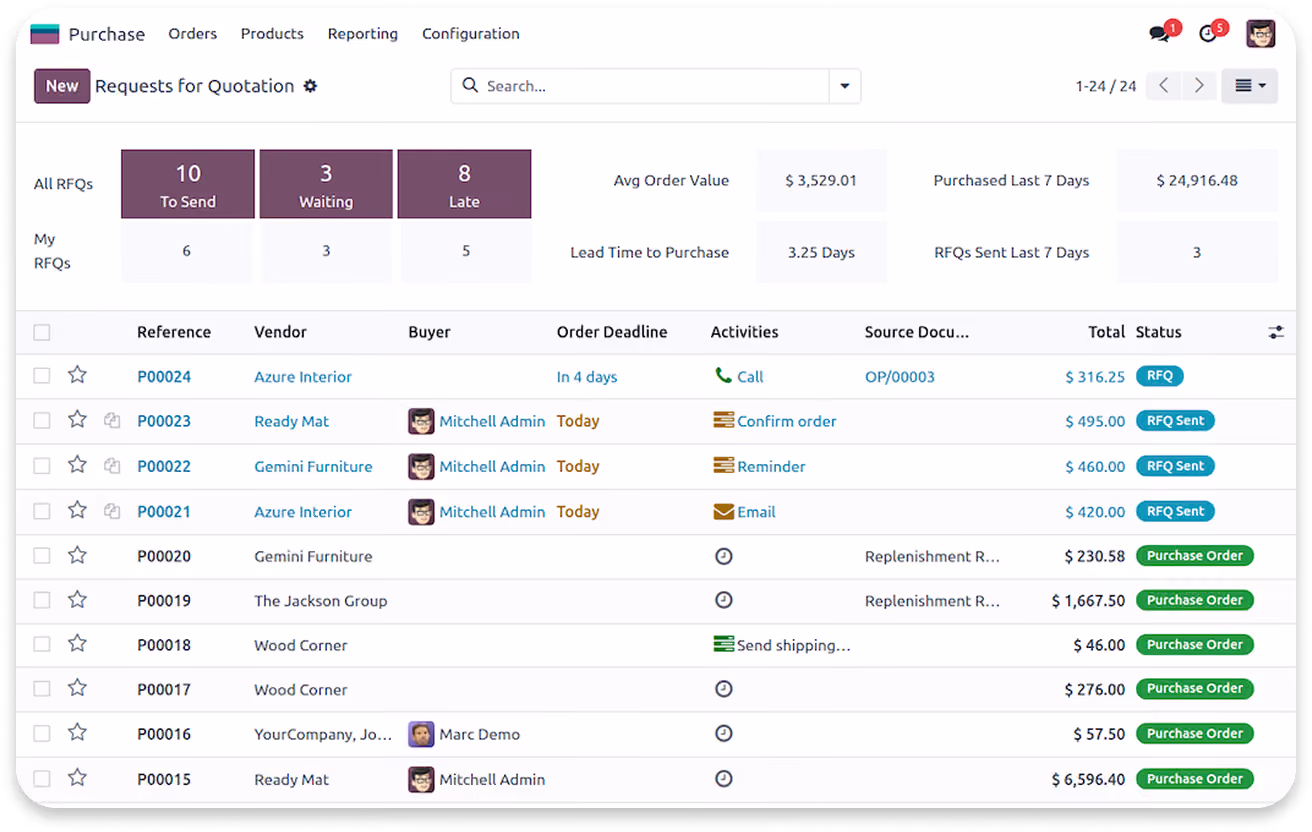Open the optional columns adjust icon
1312x832 pixels.
[1276, 332]
